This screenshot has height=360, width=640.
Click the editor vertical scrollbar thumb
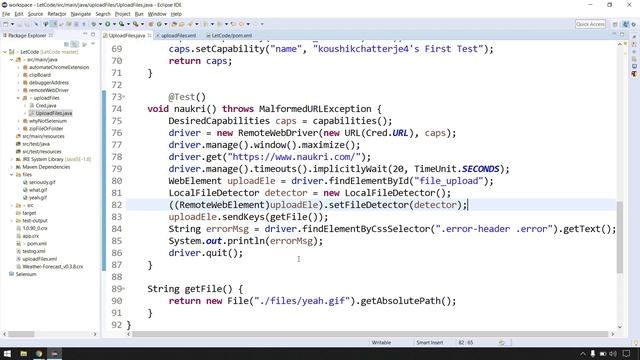click(620, 237)
